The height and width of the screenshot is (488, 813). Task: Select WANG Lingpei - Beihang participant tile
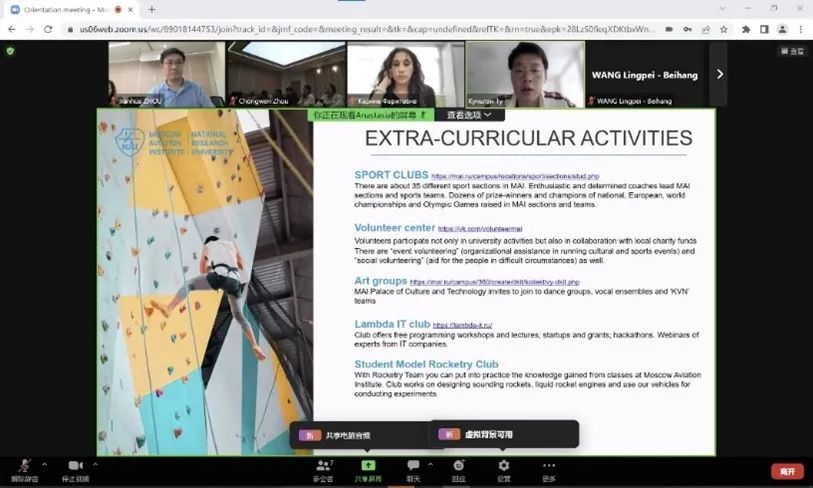tap(646, 73)
